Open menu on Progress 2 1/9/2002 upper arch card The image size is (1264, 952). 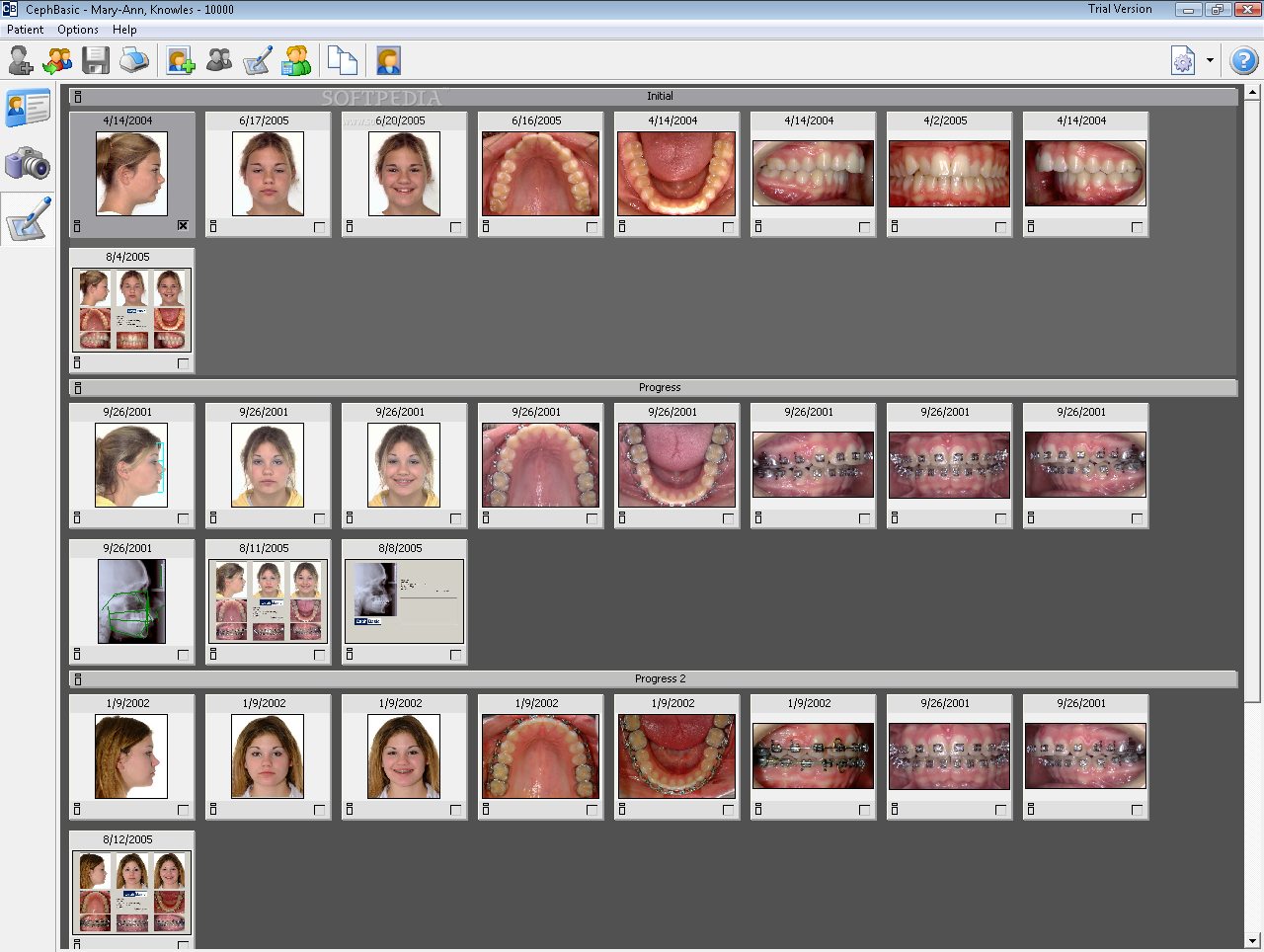tap(486, 810)
